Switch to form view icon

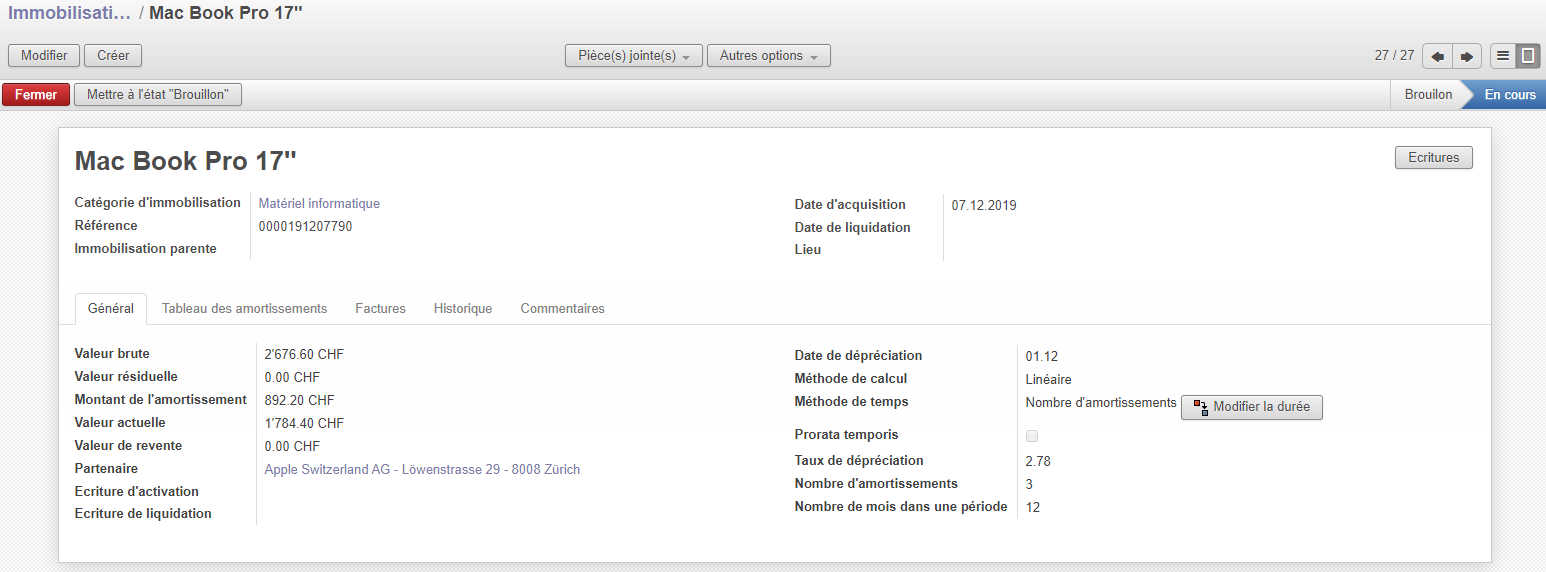click(x=1528, y=56)
